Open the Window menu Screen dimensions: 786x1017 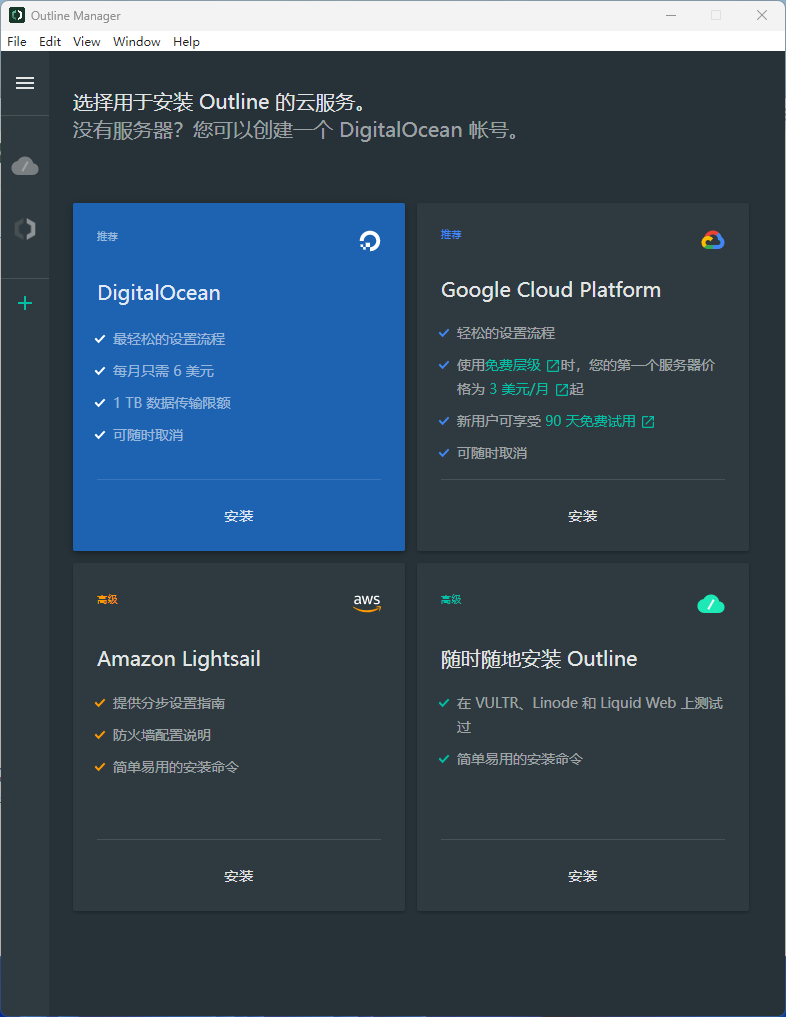point(137,42)
